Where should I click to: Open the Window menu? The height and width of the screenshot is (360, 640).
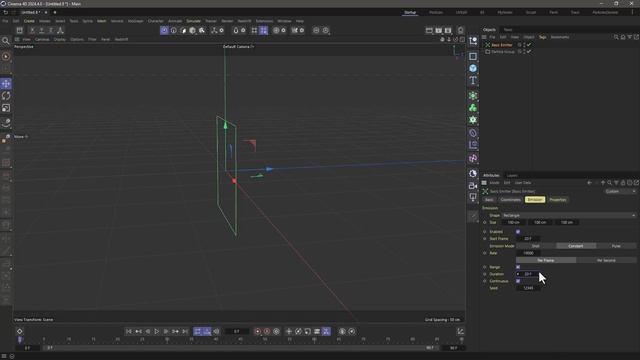click(284, 21)
